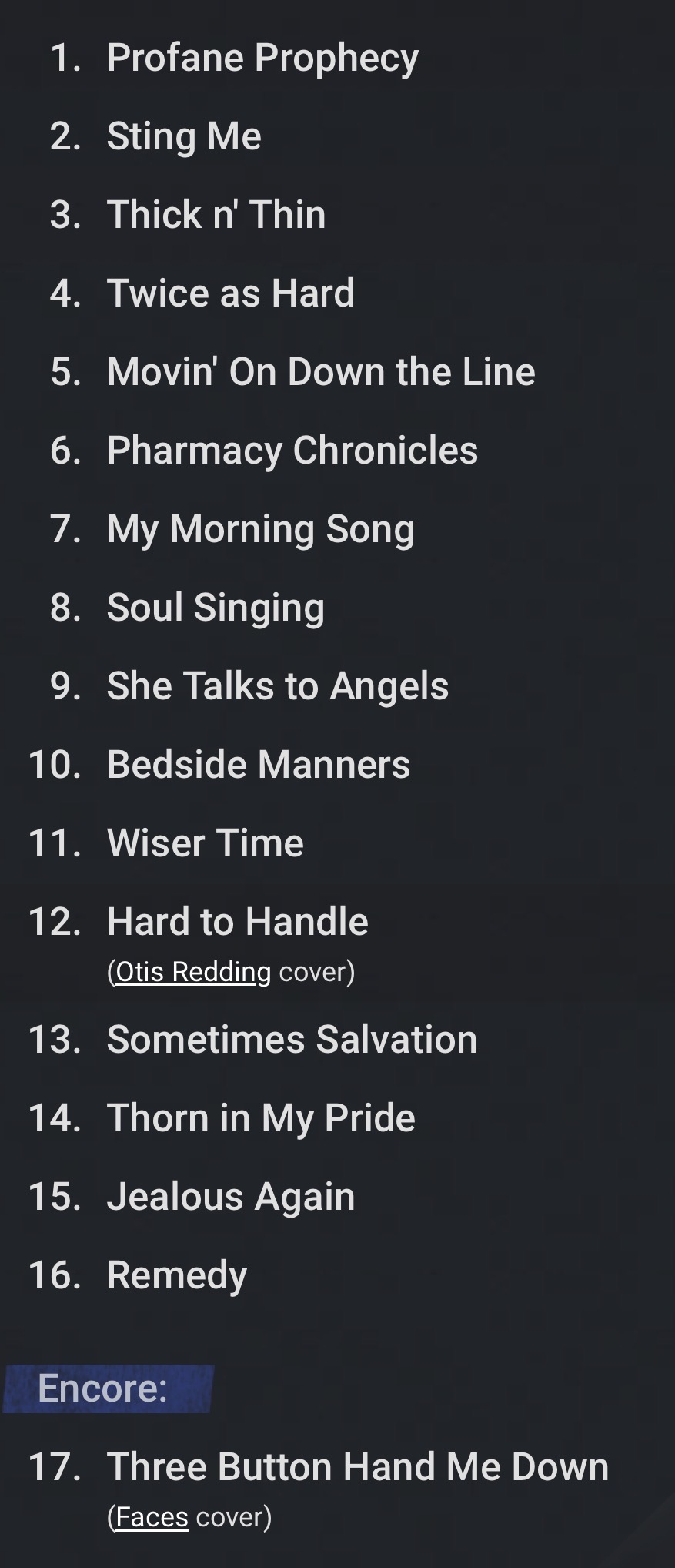The width and height of the screenshot is (675, 1568).
Task: Click the highlighted Encore label
Action: coord(102,1389)
